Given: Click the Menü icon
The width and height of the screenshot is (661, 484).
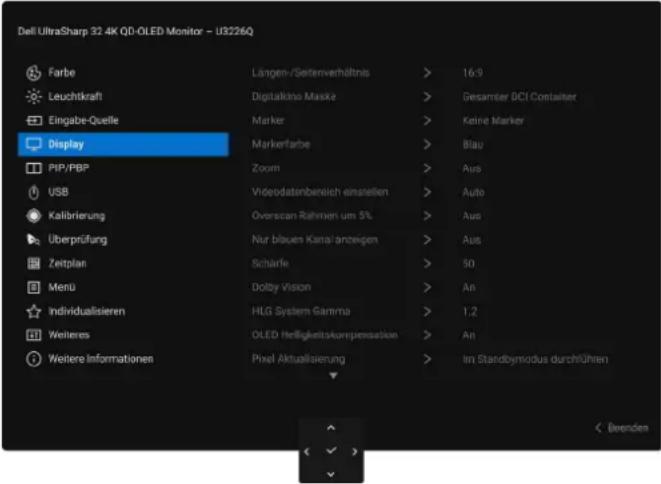Looking at the screenshot, I should point(34,288).
